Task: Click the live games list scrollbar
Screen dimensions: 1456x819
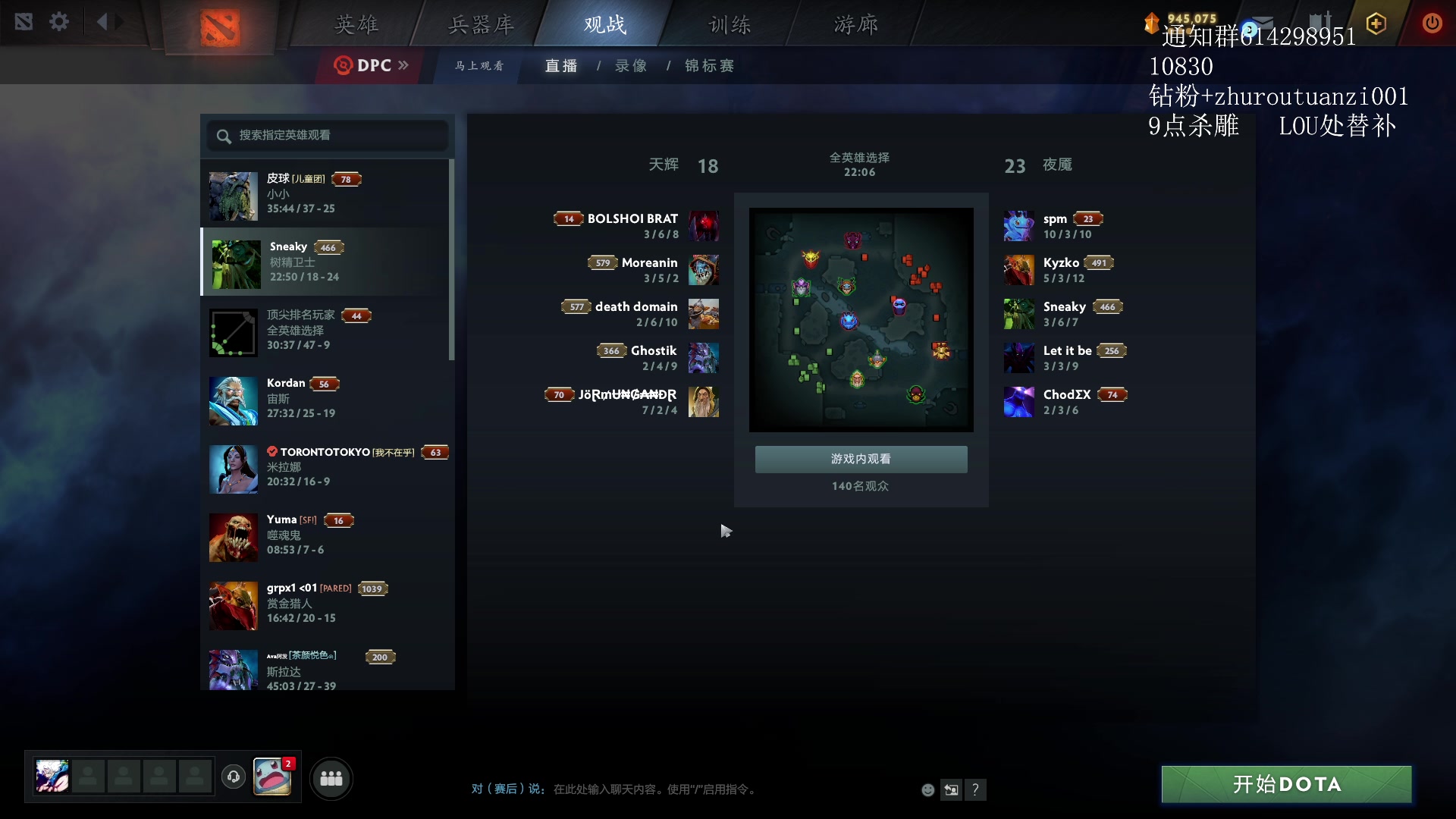Action: [451, 259]
